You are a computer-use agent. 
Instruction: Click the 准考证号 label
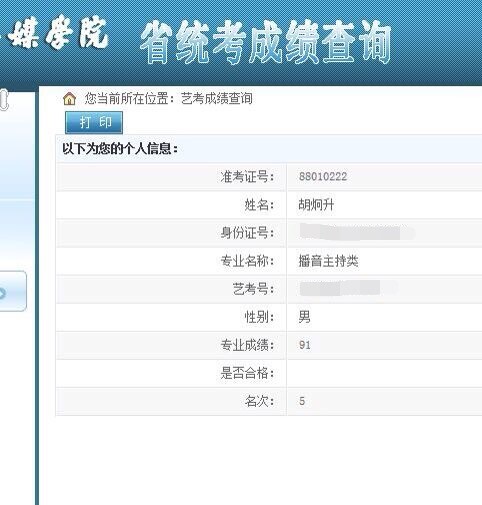tap(247, 176)
